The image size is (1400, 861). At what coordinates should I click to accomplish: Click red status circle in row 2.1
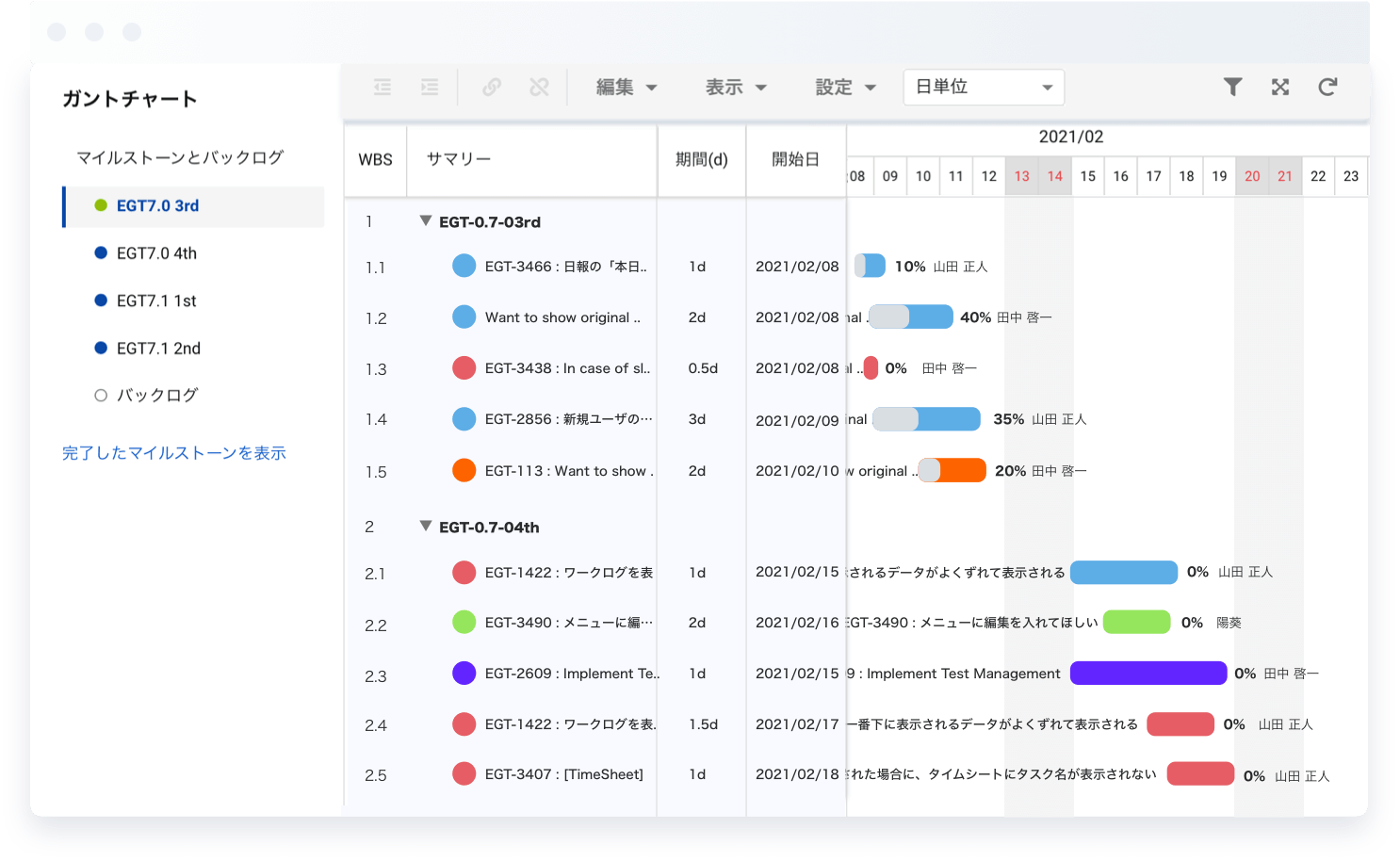464,572
